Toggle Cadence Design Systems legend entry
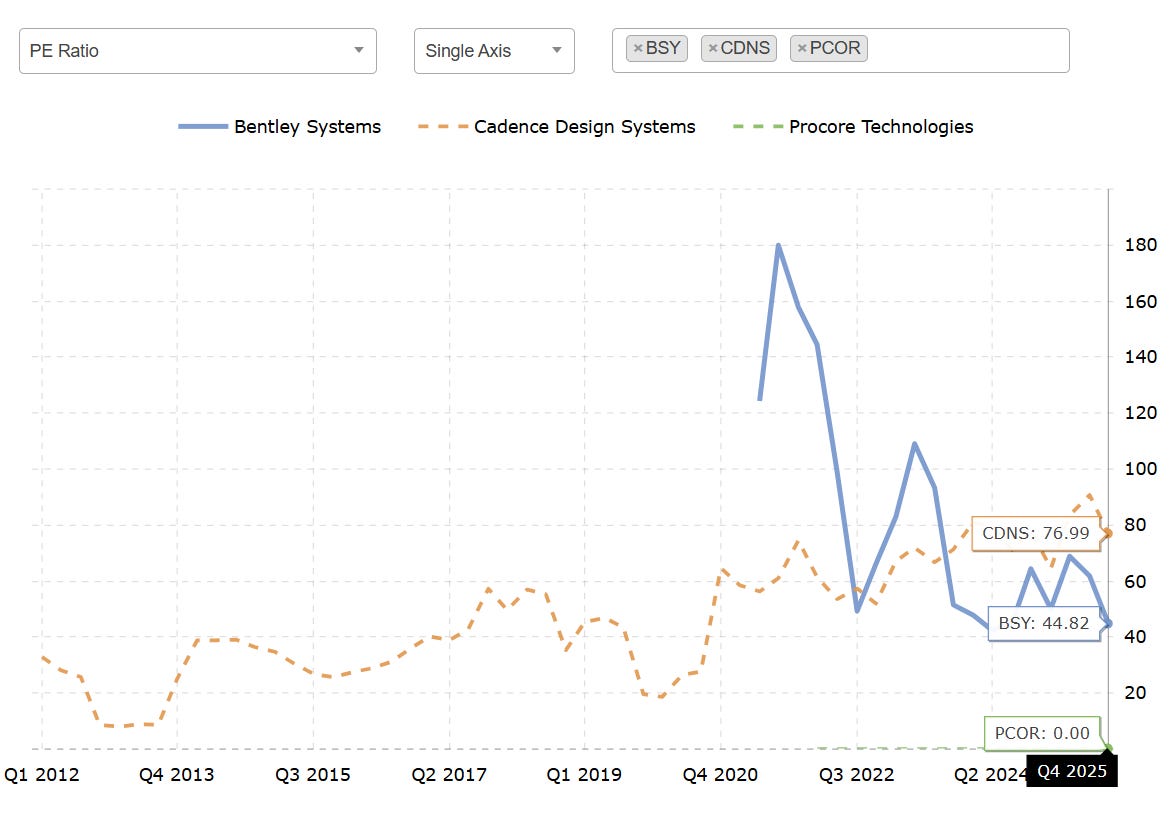Image resolution: width=1171 pixels, height=819 pixels. (556, 127)
